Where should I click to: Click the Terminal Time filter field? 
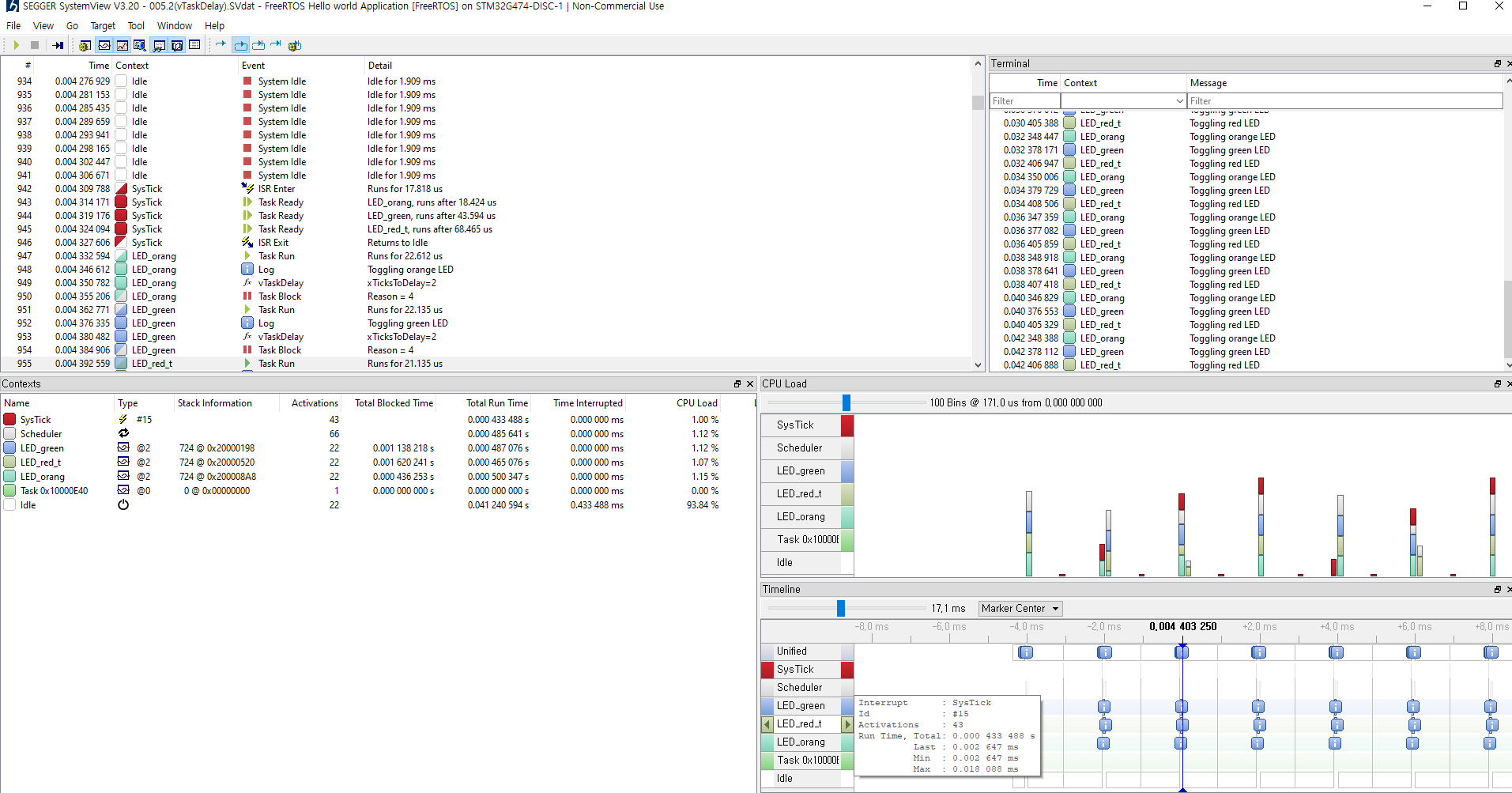pos(1024,101)
